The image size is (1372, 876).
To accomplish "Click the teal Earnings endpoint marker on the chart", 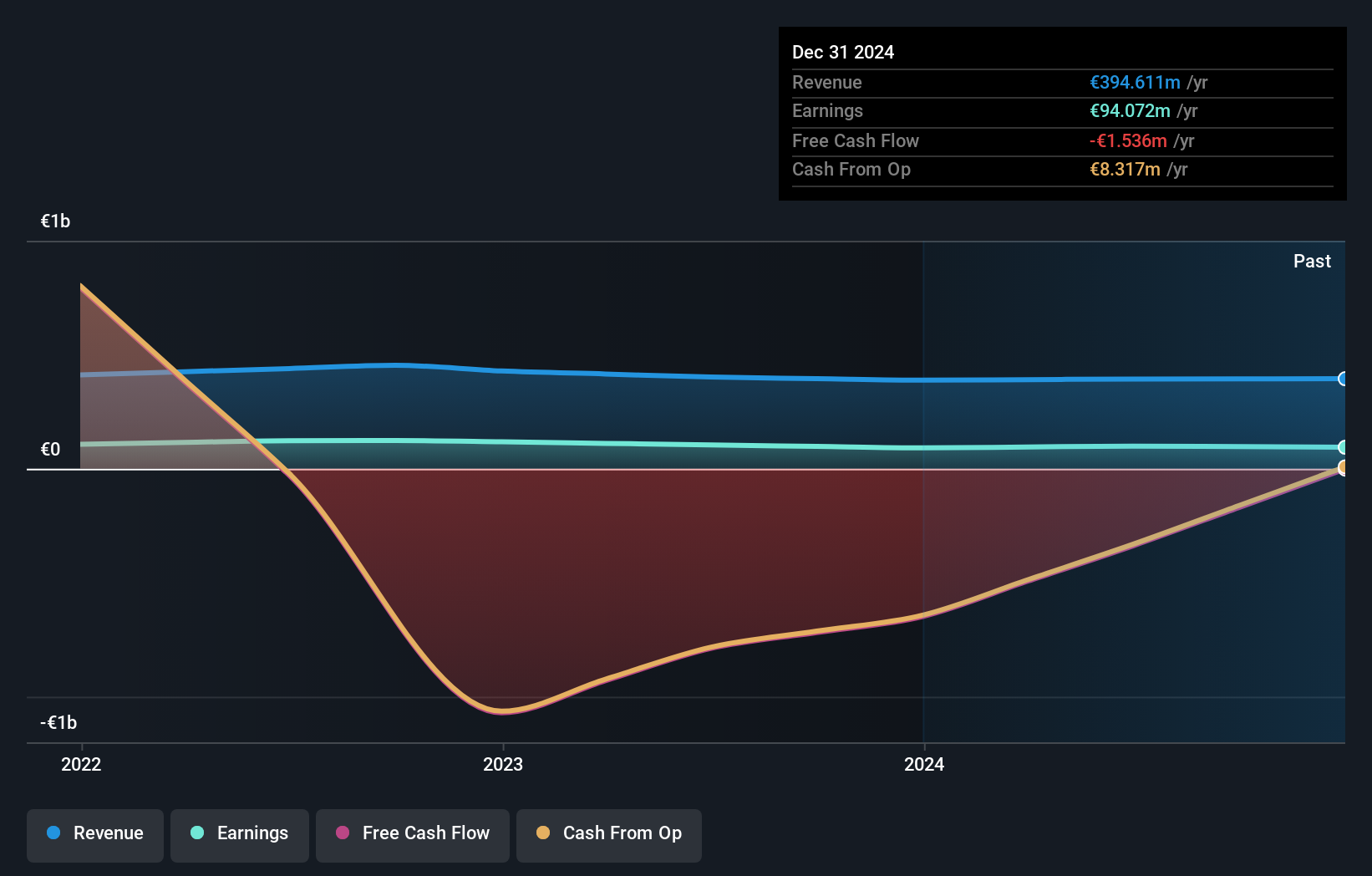I will pyautogui.click(x=1343, y=447).
